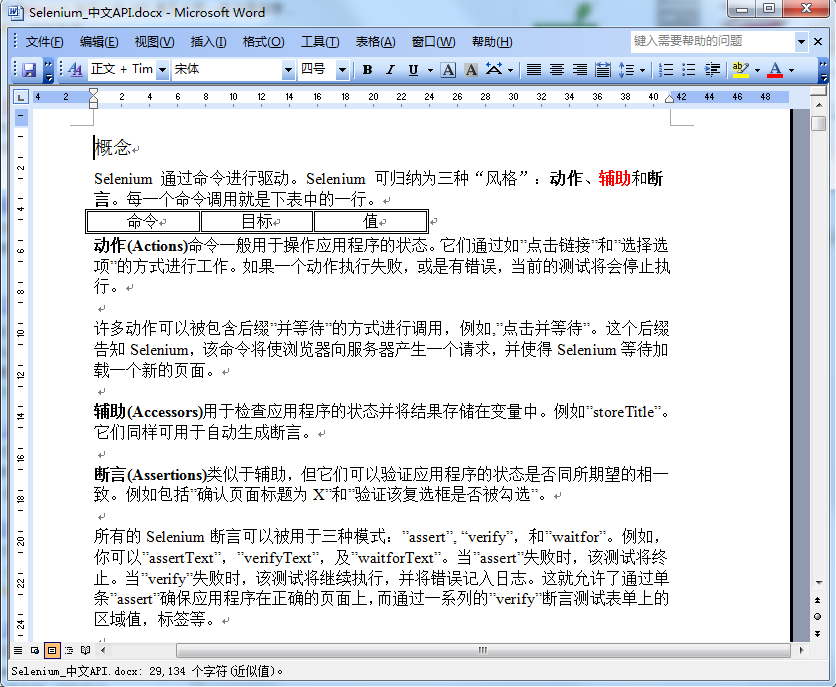
Task: Open the underline style dropdown arrow
Action: pyautogui.click(x=430, y=70)
